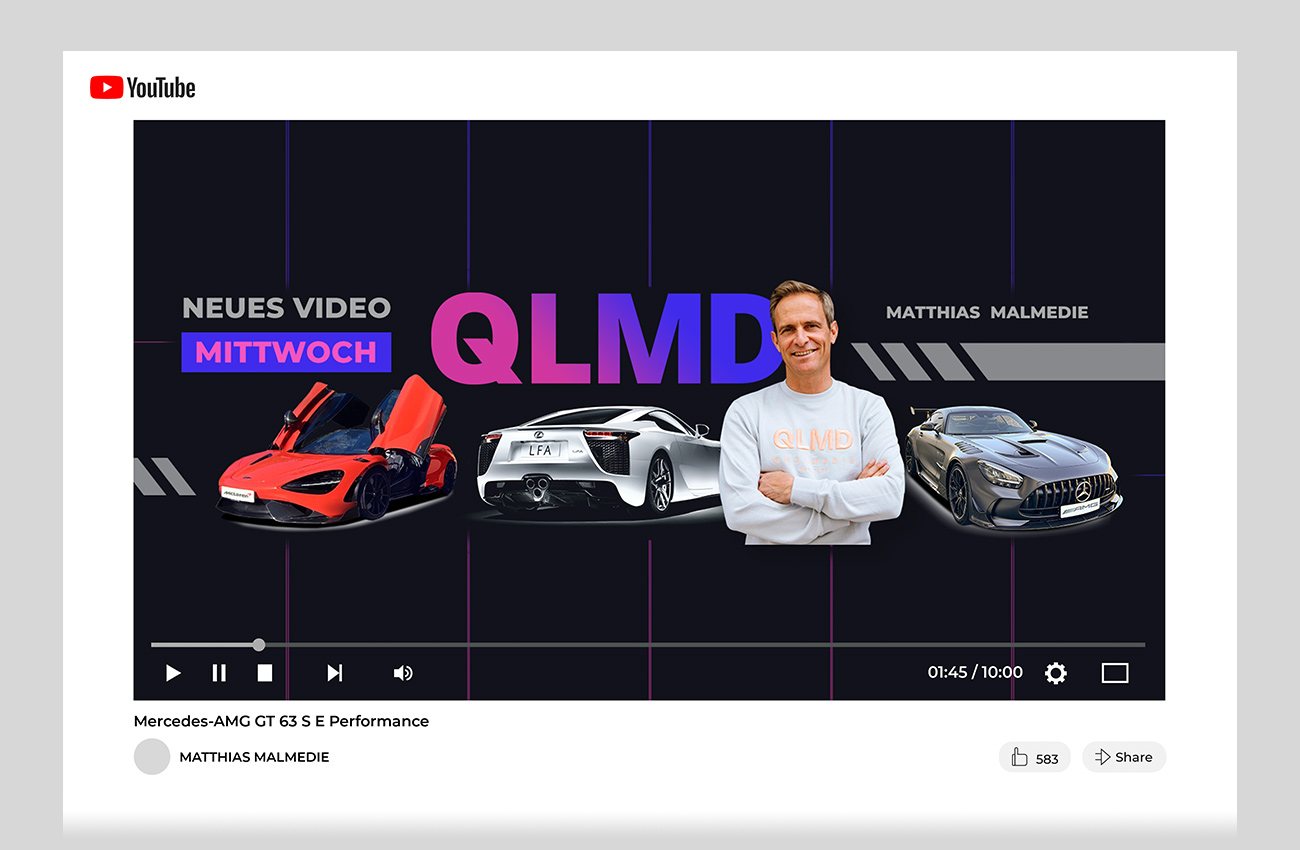The height and width of the screenshot is (850, 1300).
Task: Click the MITTWOCH purple banner
Action: [286, 352]
